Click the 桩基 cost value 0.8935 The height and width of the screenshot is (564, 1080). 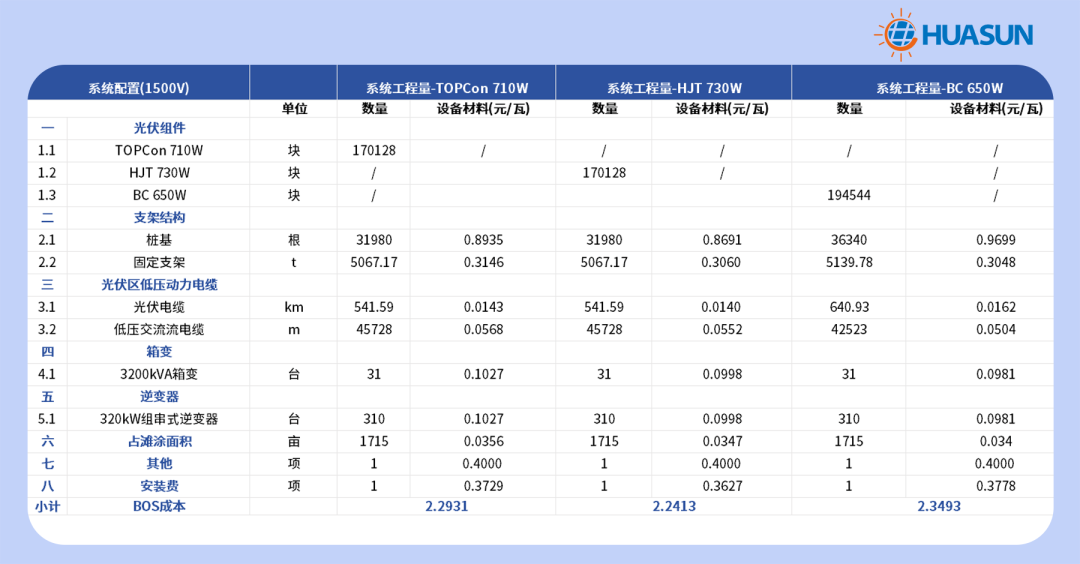483,240
